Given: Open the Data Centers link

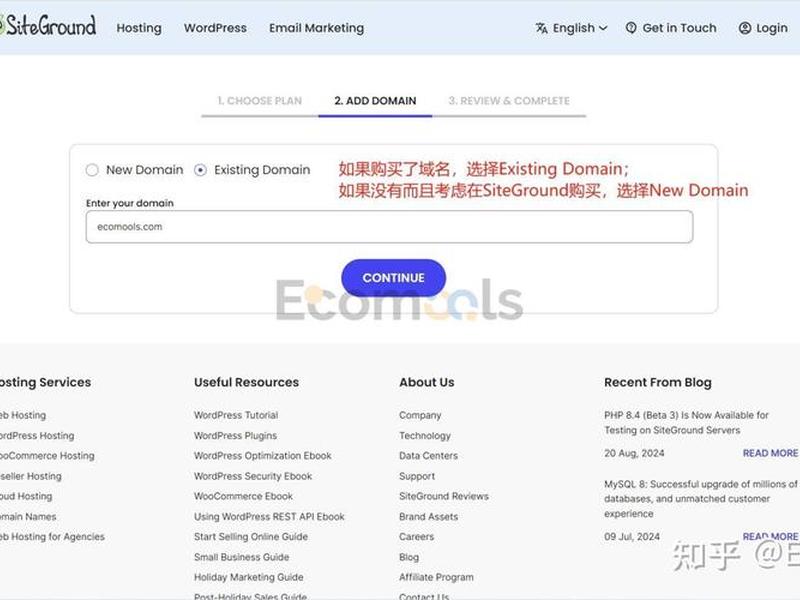Looking at the screenshot, I should [x=428, y=456].
